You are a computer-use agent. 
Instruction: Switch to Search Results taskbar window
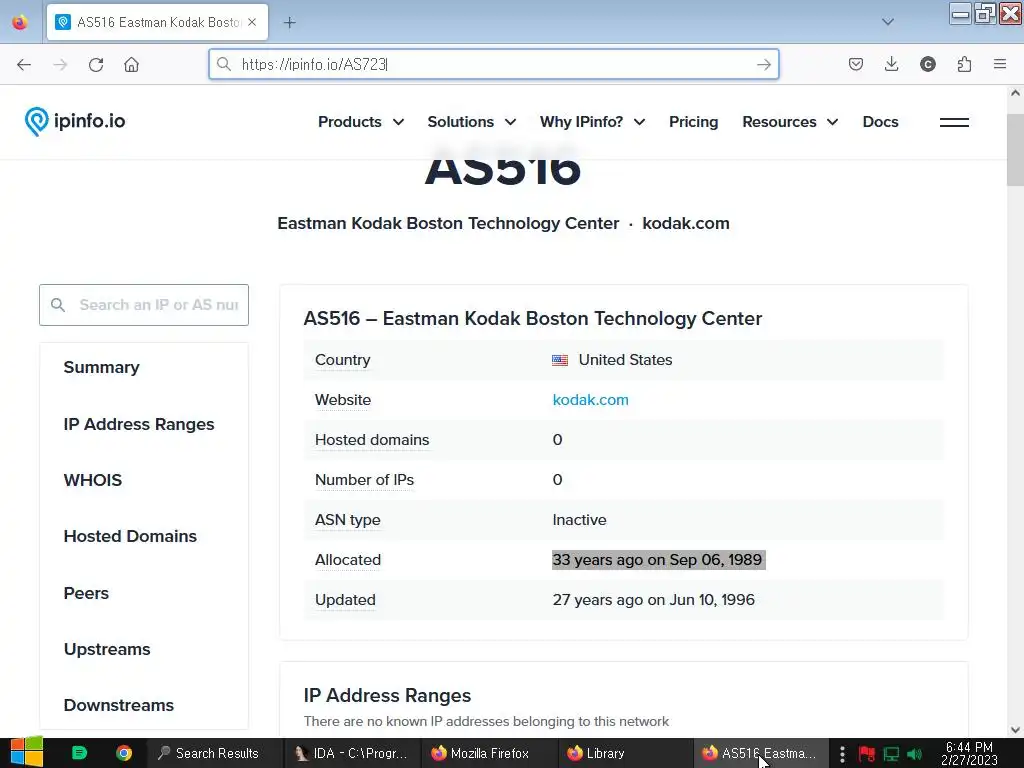[214, 753]
